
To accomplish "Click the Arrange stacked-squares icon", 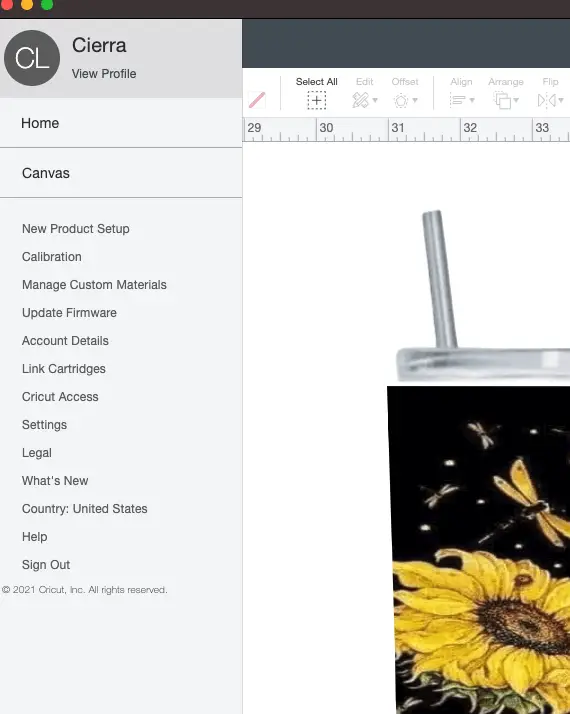I will (502, 100).
